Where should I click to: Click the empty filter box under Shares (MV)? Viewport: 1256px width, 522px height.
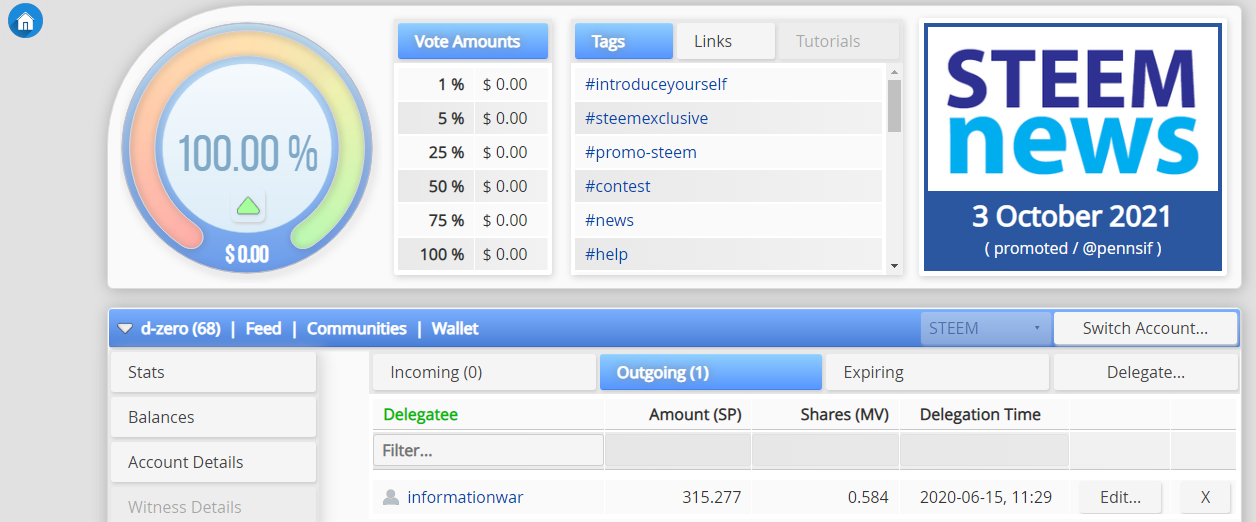[825, 450]
